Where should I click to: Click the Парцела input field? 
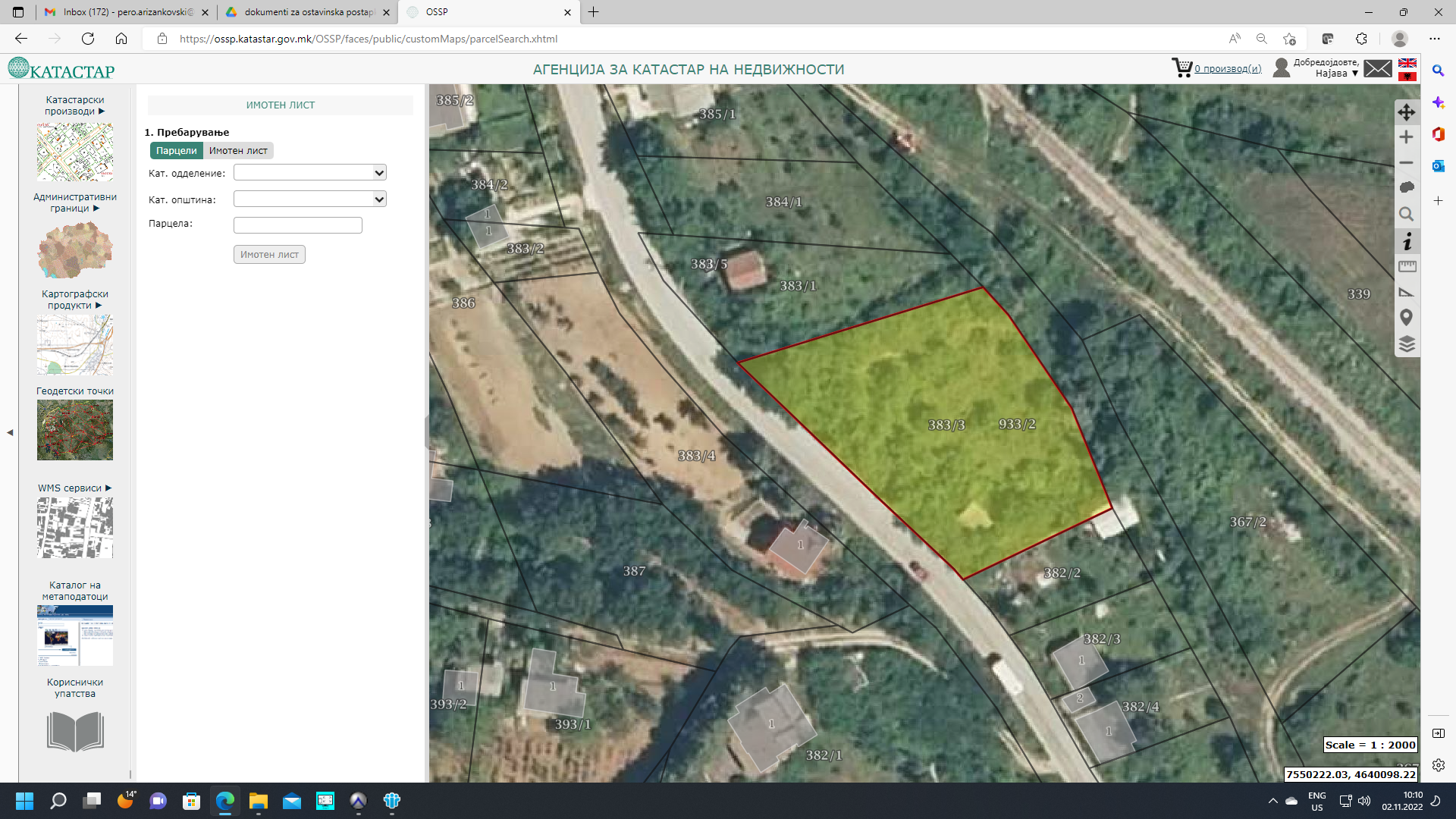click(x=298, y=225)
